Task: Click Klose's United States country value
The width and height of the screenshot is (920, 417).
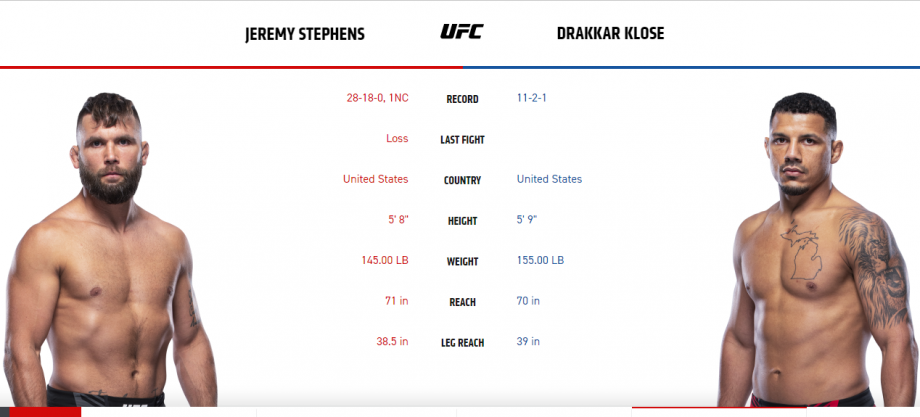Action: [x=549, y=179]
